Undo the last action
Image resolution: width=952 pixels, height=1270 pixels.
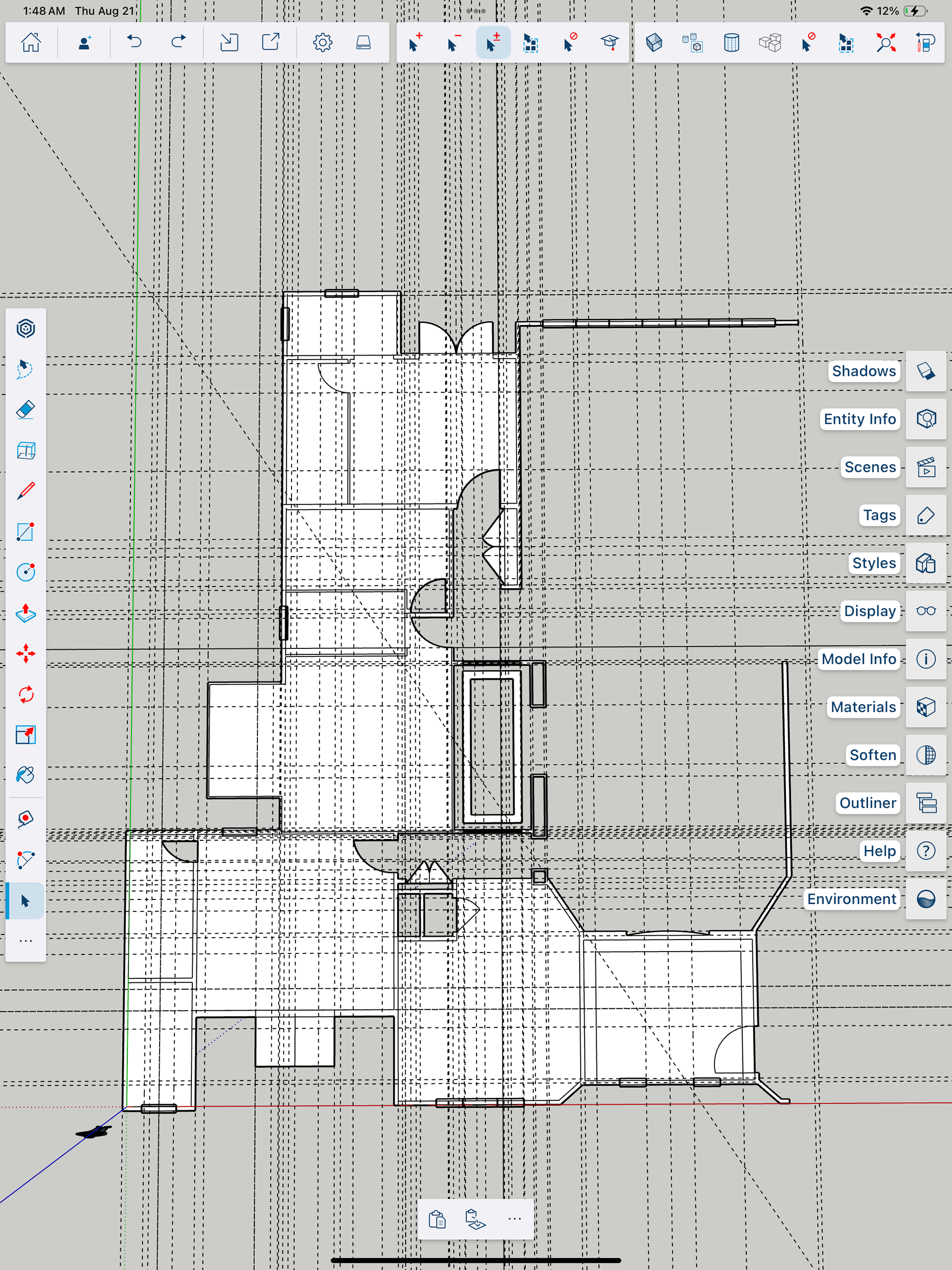[134, 43]
